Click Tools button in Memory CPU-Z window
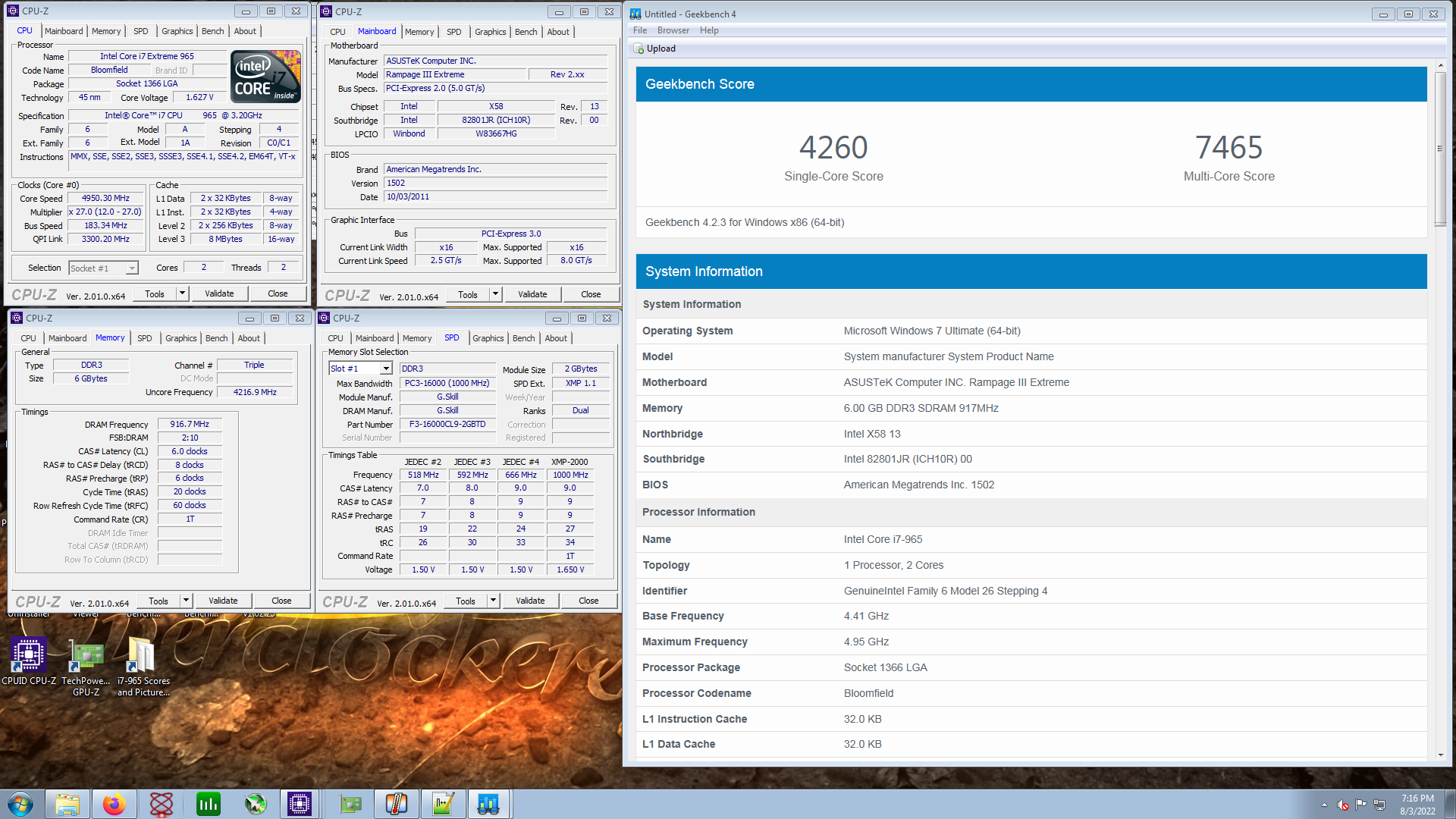The image size is (1456, 819). point(158,601)
